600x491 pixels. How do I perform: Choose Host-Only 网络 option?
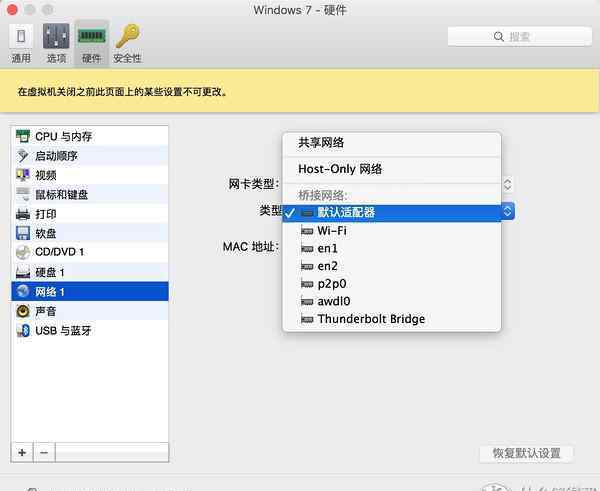tap(392, 169)
